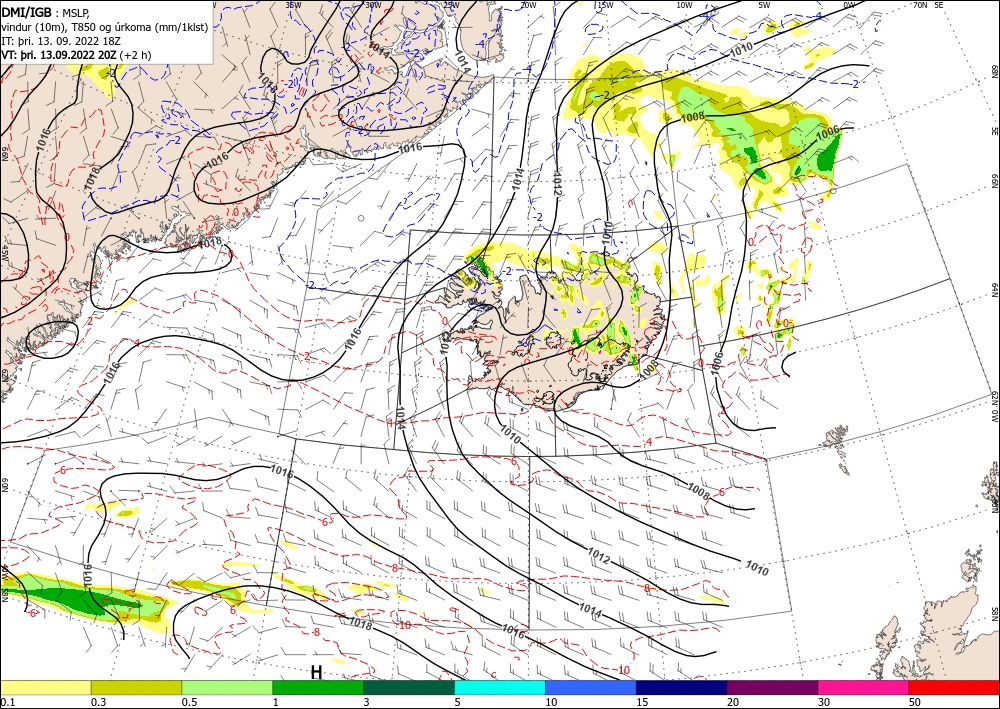Viewport: 1000px width, 709px height.
Task: Click the '10W' longitude label
Action: pyautogui.click(x=684, y=4)
